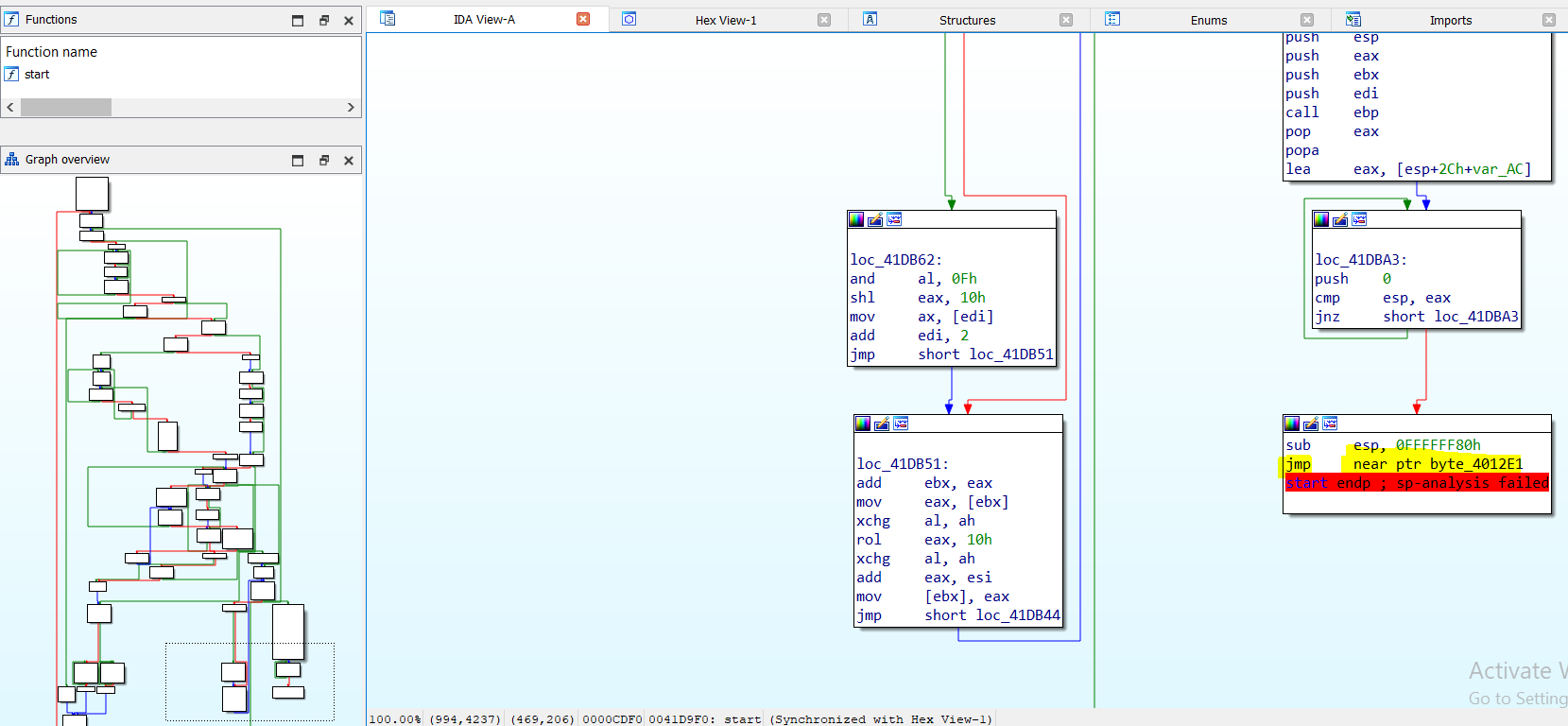Open the Enums tab

tap(1208, 20)
